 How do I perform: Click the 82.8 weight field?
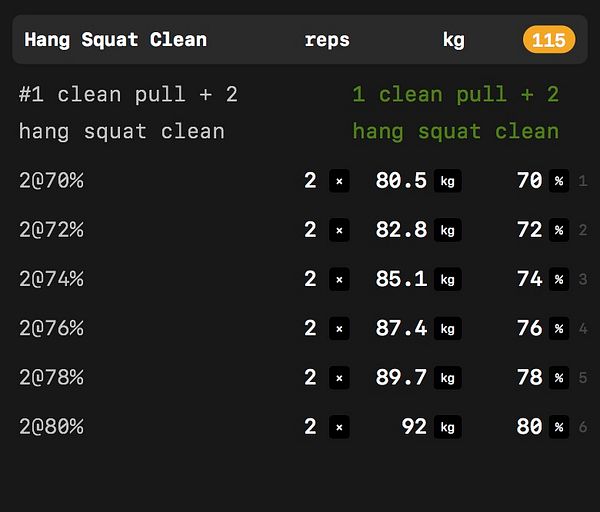pos(401,230)
